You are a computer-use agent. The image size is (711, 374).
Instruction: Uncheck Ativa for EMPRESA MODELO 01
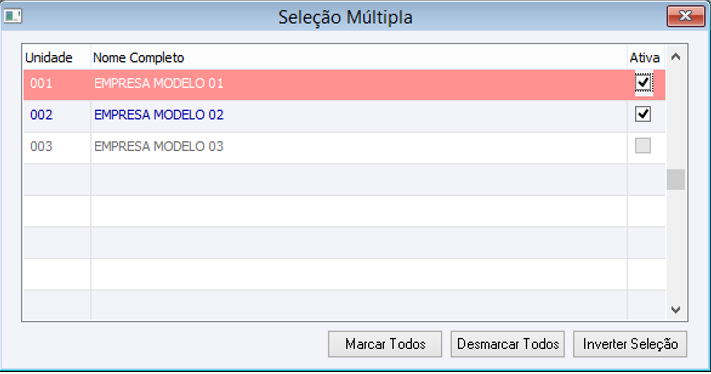[643, 83]
